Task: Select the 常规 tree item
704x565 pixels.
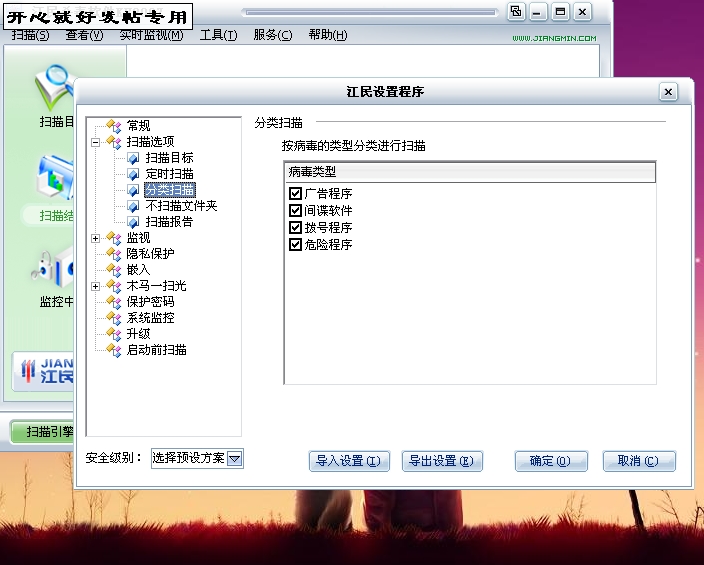Action: pos(138,126)
